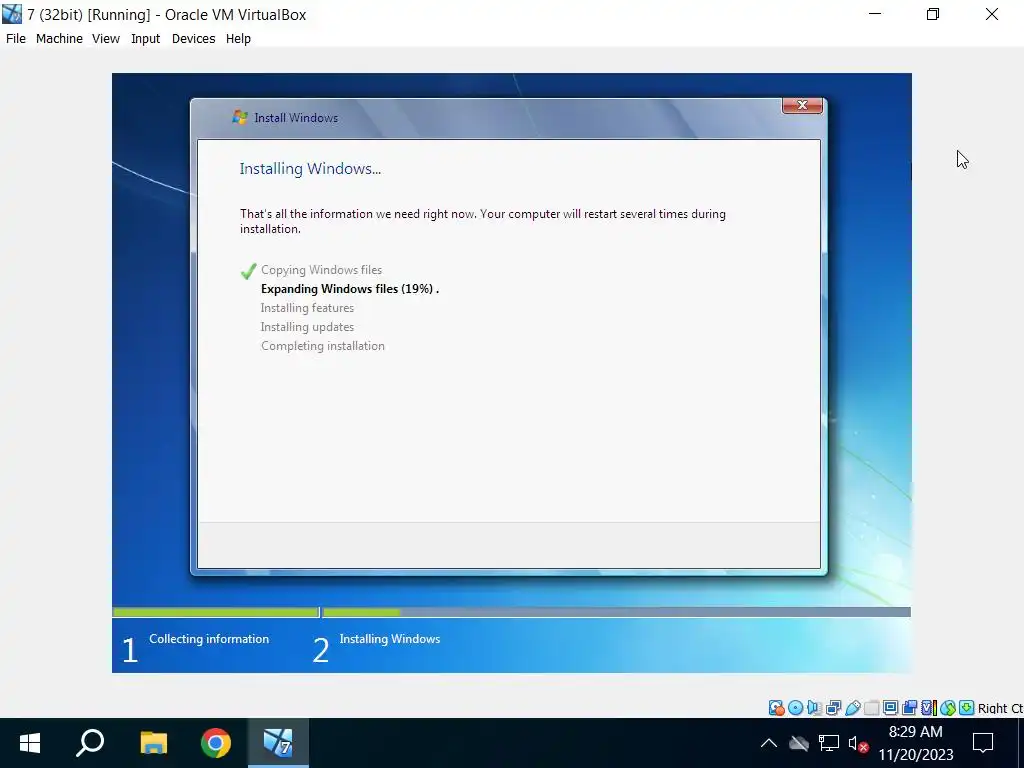1024x768 pixels.
Task: Click the shared folders indicator icon
Action: pyautogui.click(x=871, y=708)
